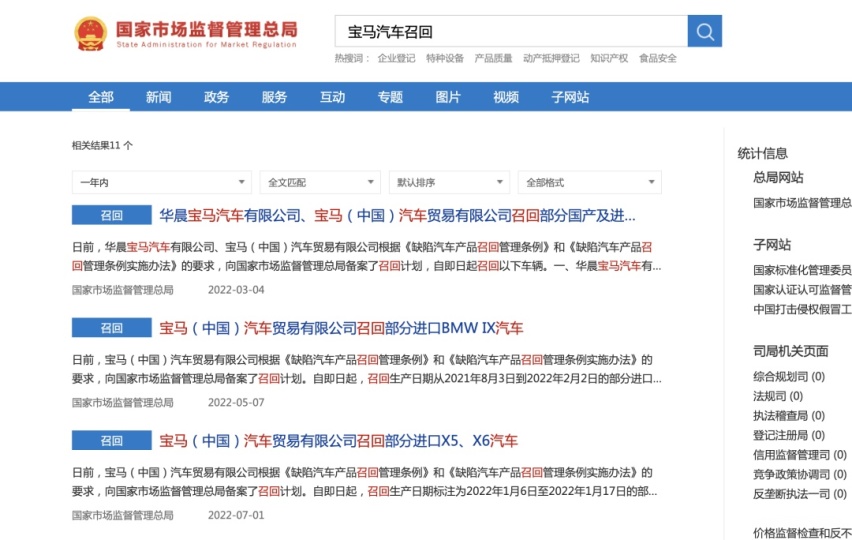Click 国家标准化管理委员 sub-site link
The width and height of the screenshot is (852, 540).
pos(802,270)
